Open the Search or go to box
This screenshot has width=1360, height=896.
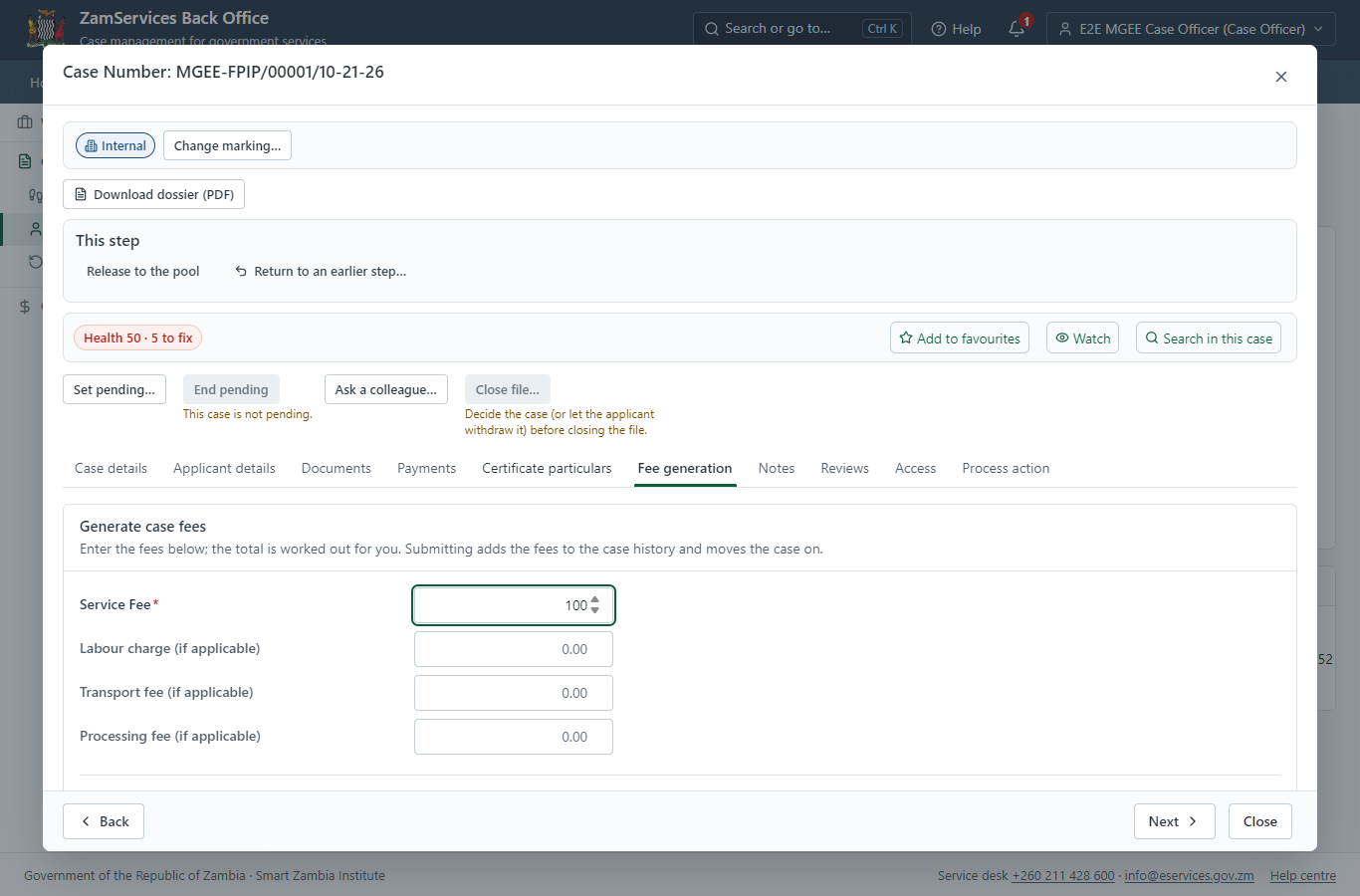coord(802,29)
